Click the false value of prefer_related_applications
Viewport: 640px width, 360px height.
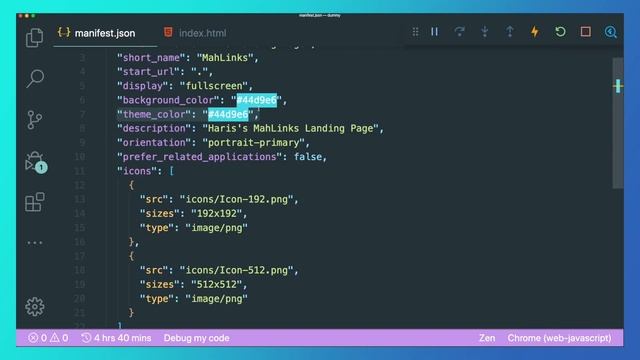pos(308,157)
